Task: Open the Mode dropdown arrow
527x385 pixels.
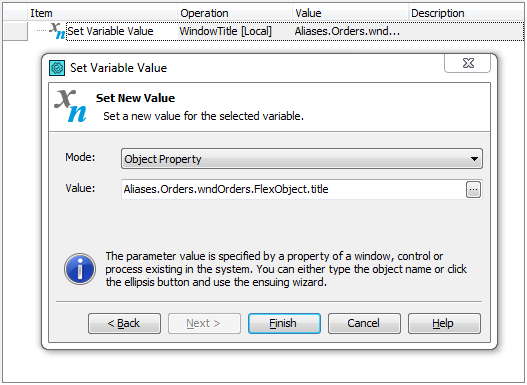Action: (x=474, y=159)
